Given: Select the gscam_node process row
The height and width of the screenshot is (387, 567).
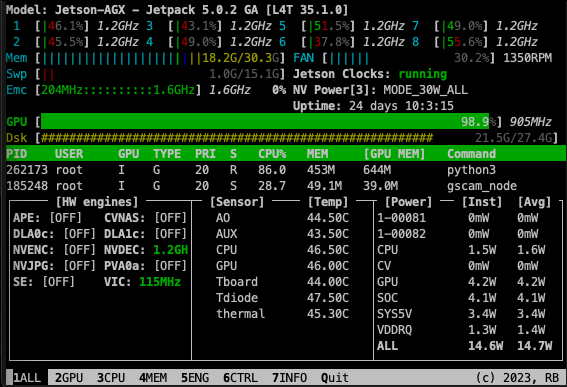Looking at the screenshot, I should pos(286,186).
